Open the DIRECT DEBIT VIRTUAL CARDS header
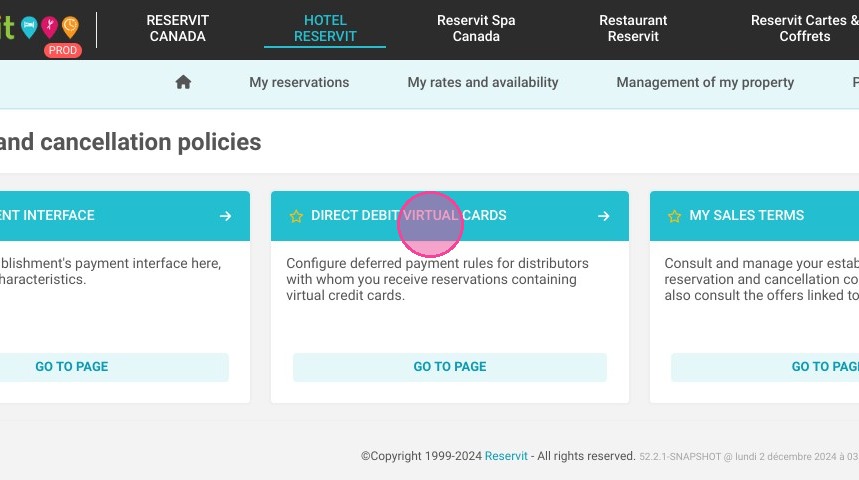Screen dimensions: 859x480 coord(450,216)
